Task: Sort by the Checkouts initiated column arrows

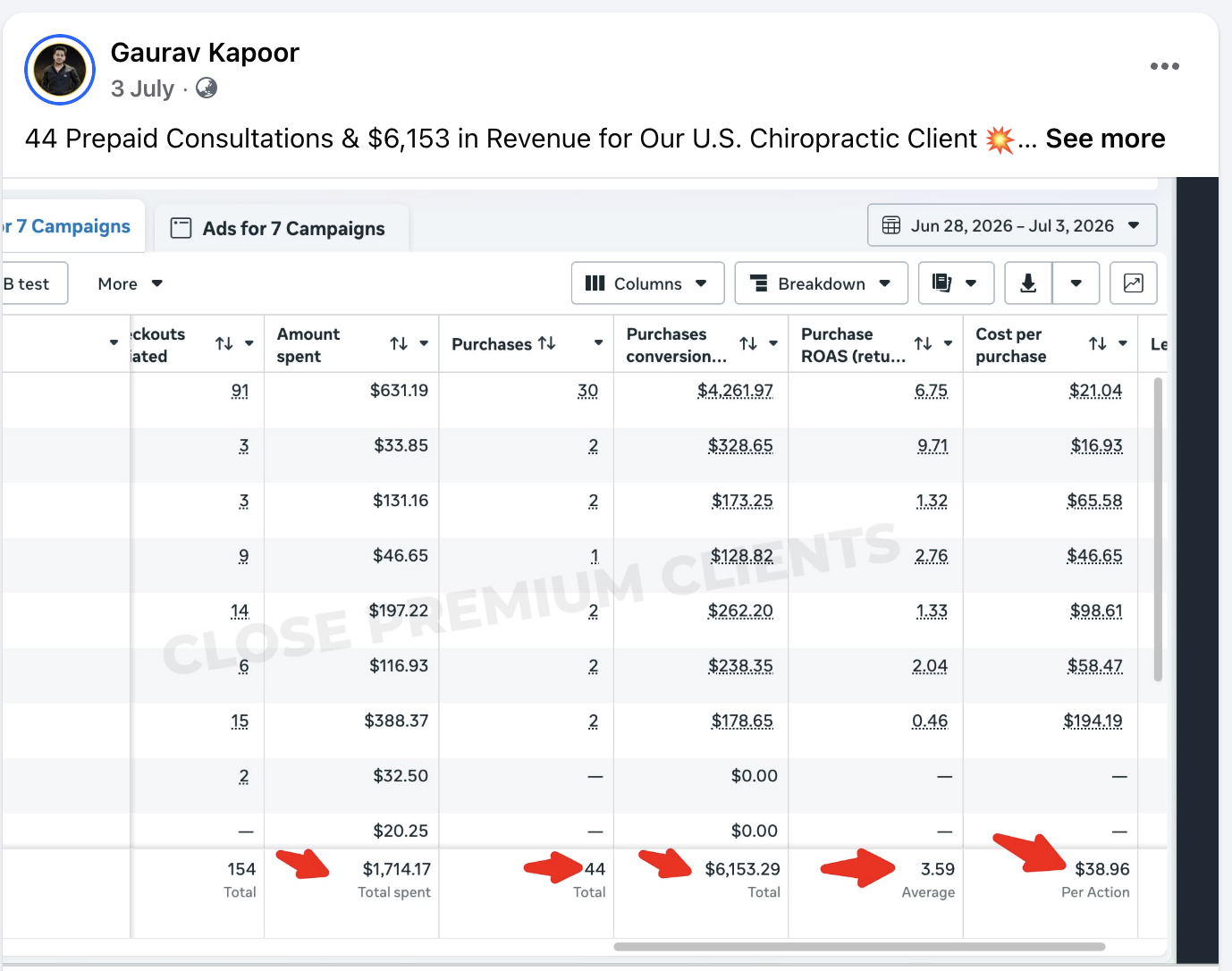Action: coord(224,343)
